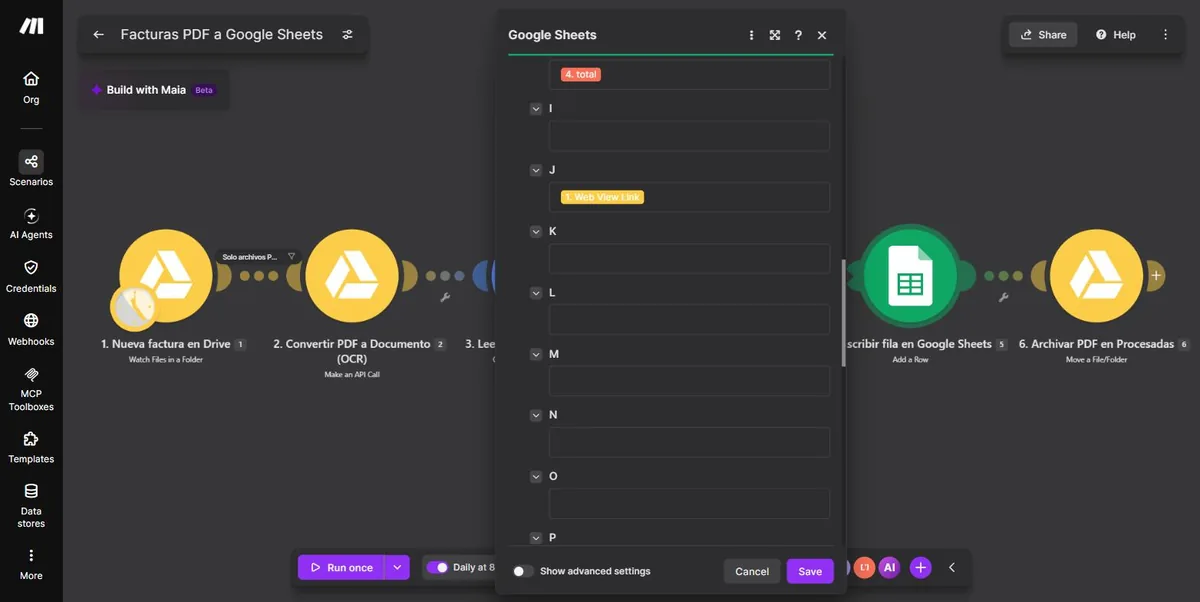This screenshot has height=602, width=1200.
Task: Expand column L options
Action: pos(536,293)
